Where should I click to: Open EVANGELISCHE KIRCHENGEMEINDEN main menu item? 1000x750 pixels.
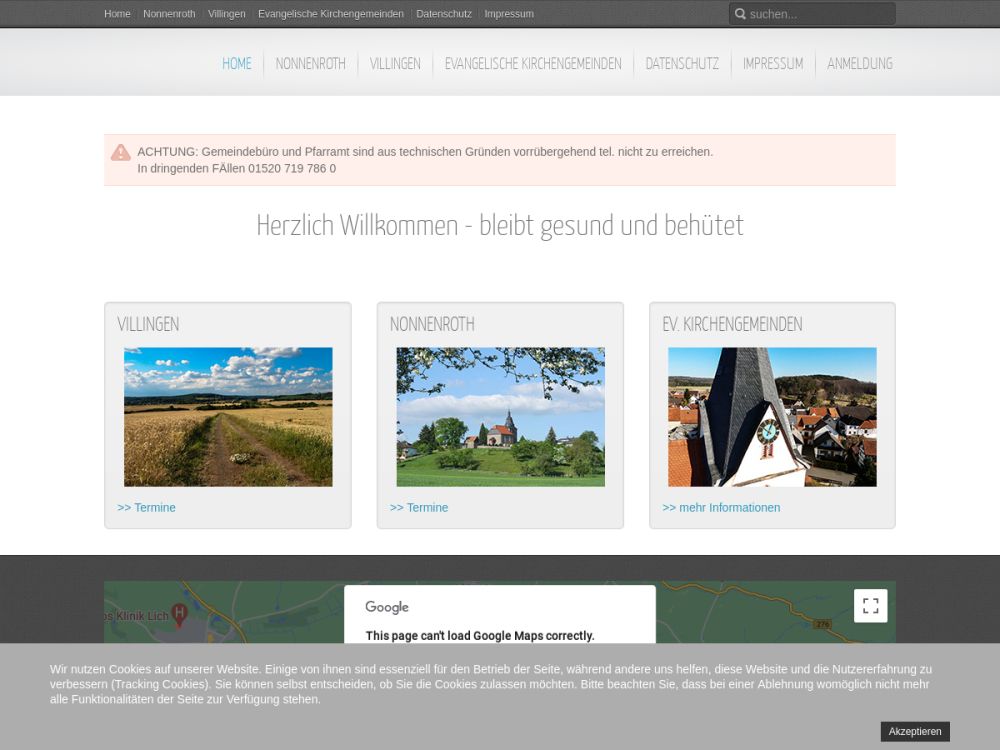(x=533, y=64)
